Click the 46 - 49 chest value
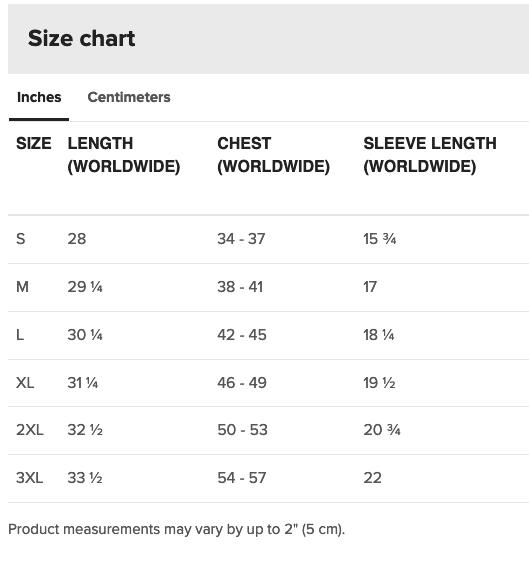Viewport: 529px width, 564px height. pyautogui.click(x=242, y=383)
